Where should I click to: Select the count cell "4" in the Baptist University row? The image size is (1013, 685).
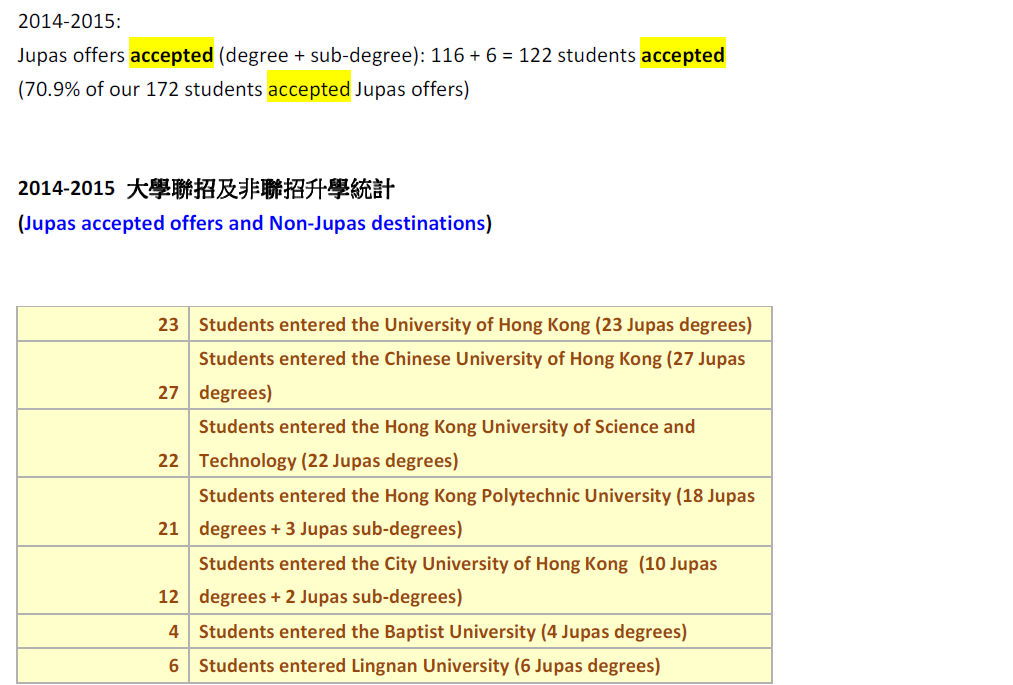click(x=103, y=631)
